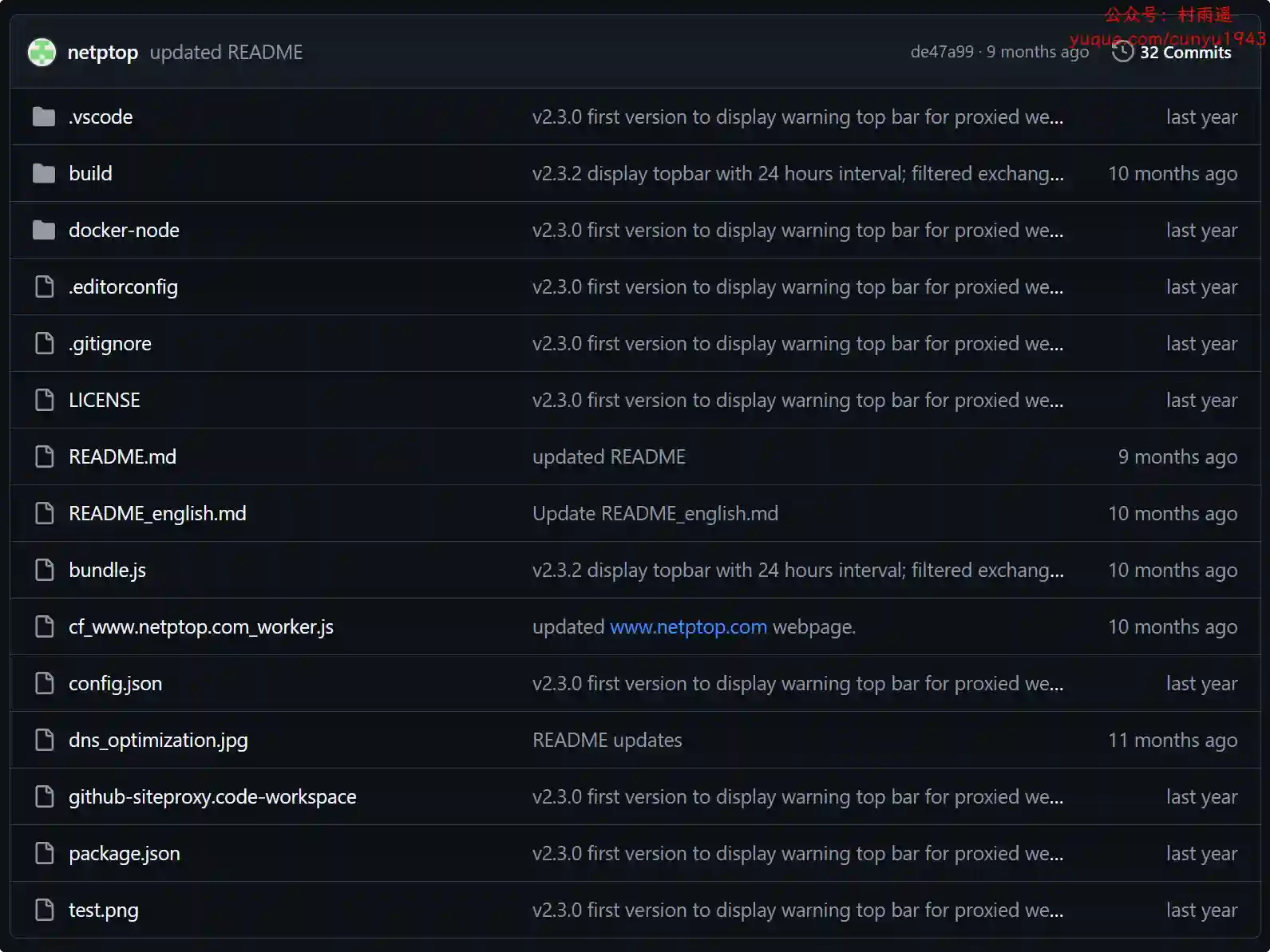
Task: Click the docker-node folder icon
Action: coord(44,231)
